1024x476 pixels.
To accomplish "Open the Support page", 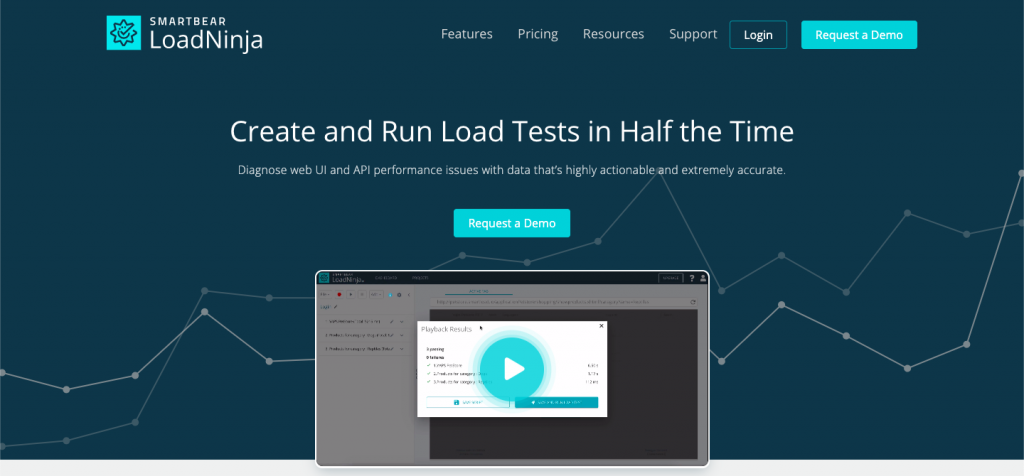I will point(693,34).
